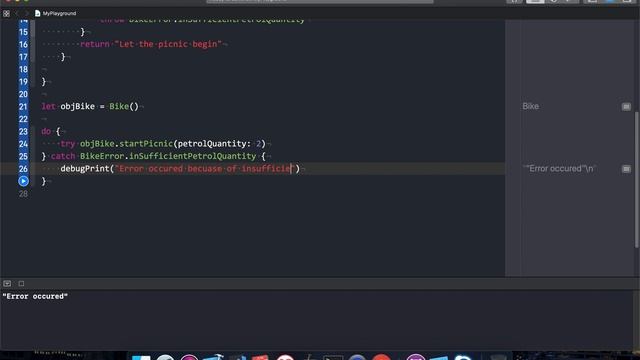
Task: Click the stop square button in debug bar
Action: (21, 283)
